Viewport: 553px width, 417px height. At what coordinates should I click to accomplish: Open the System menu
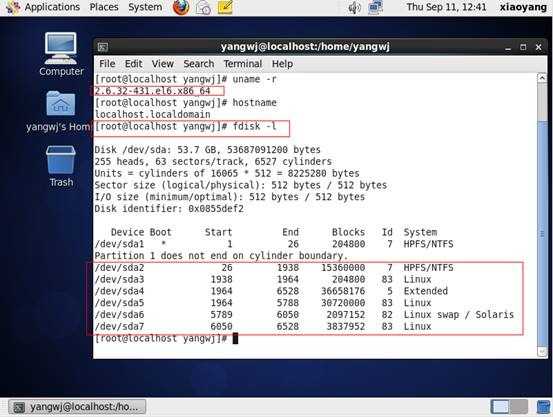point(145,7)
